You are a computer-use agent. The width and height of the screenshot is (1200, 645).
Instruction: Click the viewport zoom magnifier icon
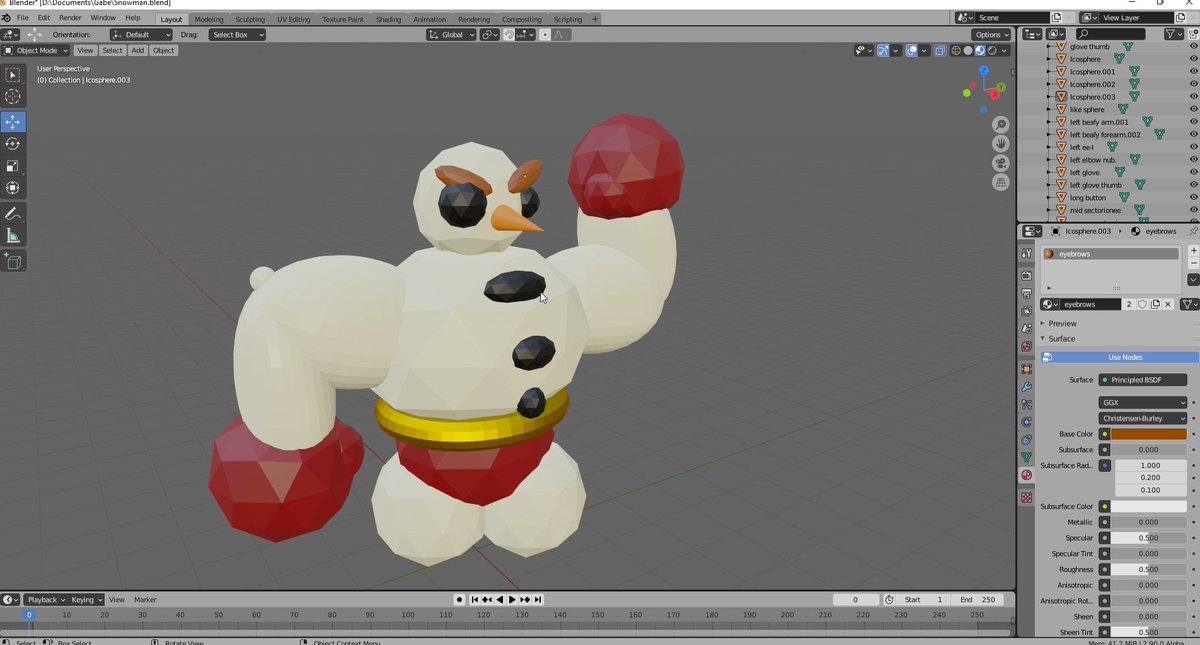pos(1000,125)
